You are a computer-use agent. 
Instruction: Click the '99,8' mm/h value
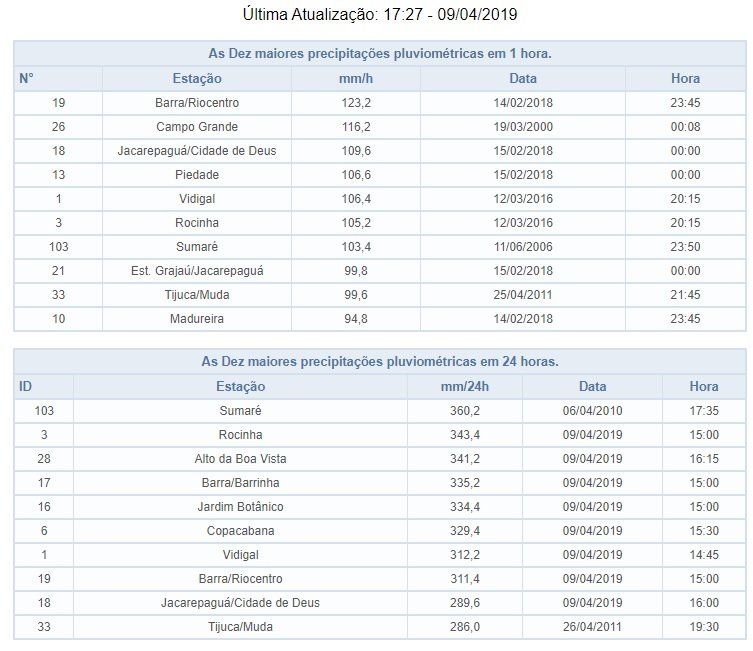pyautogui.click(x=356, y=271)
